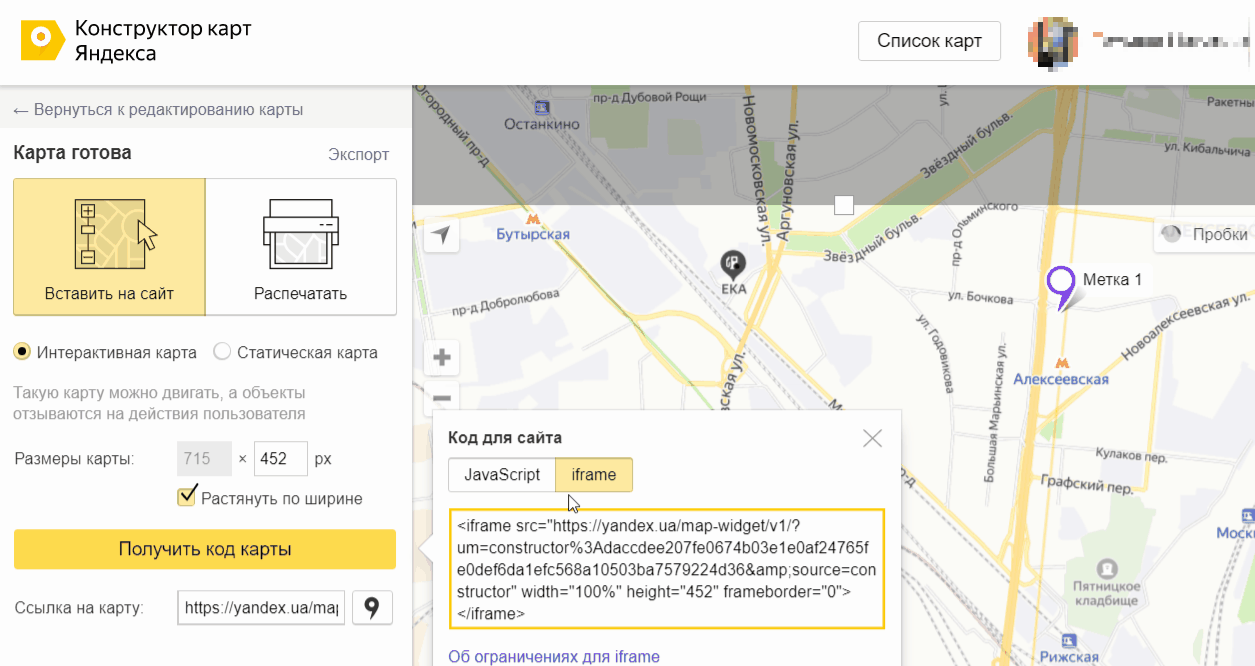Close the Код для сайта popup
Viewport: 1255px width, 666px height.
tap(872, 438)
